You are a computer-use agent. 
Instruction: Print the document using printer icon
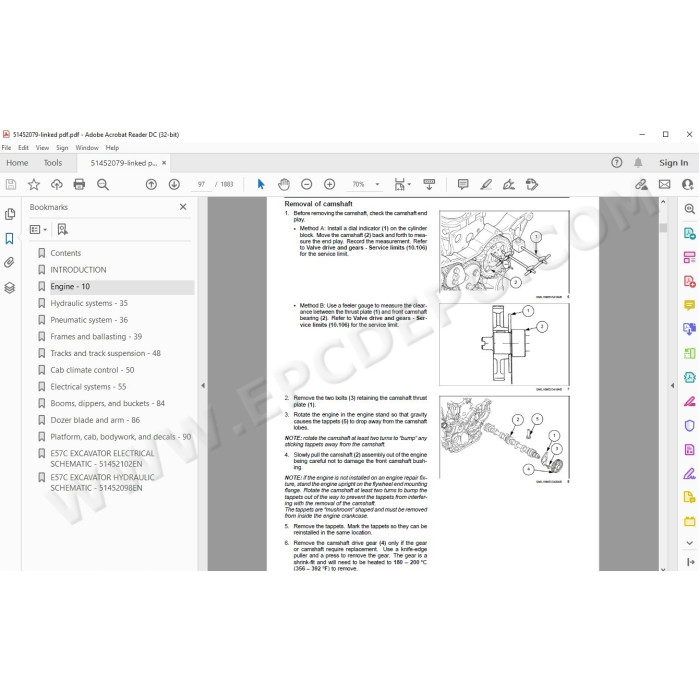79,184
